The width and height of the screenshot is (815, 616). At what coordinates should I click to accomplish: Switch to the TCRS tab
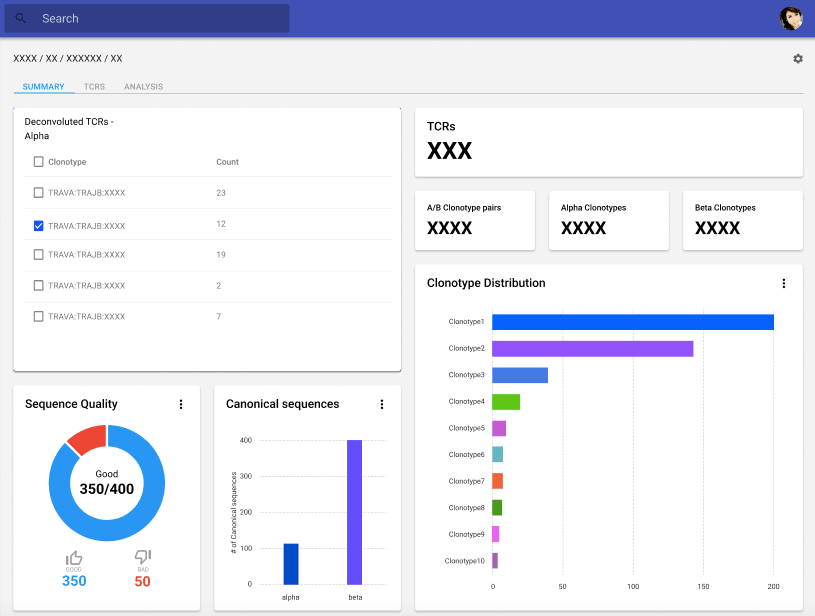[x=94, y=86]
